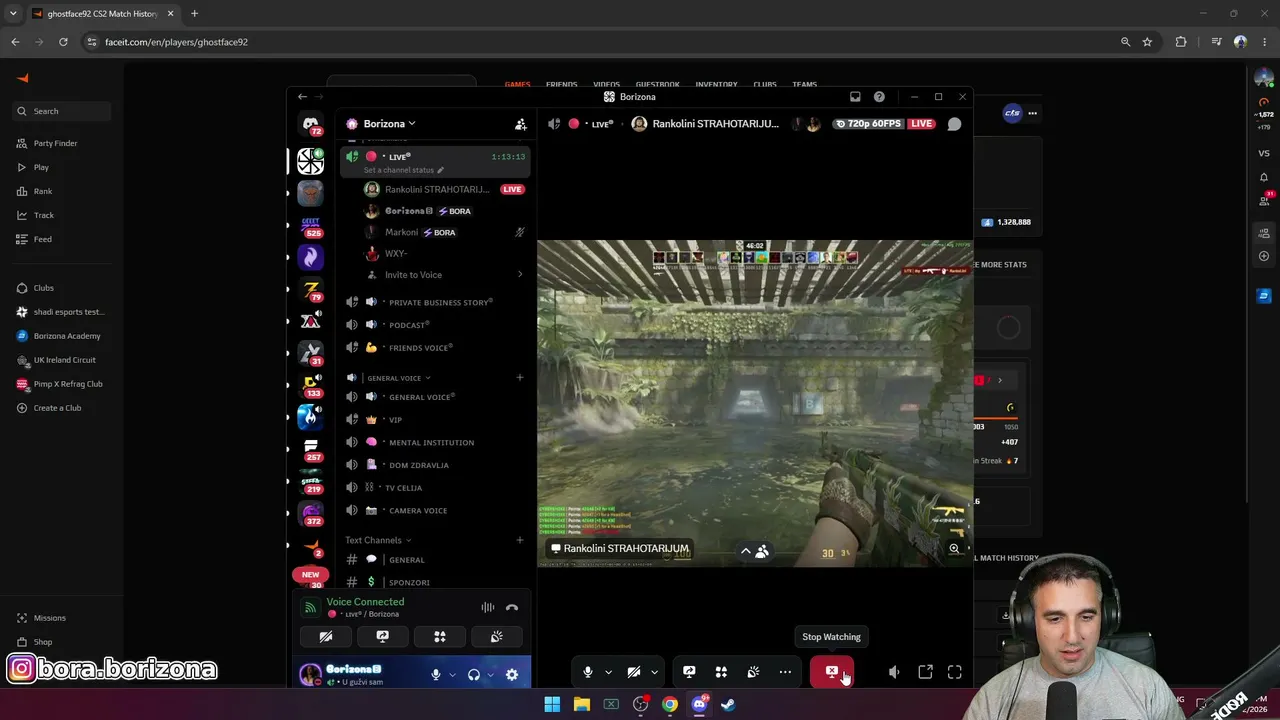The width and height of the screenshot is (1280, 720).
Task: Reload the faceit.com page
Action: (63, 42)
